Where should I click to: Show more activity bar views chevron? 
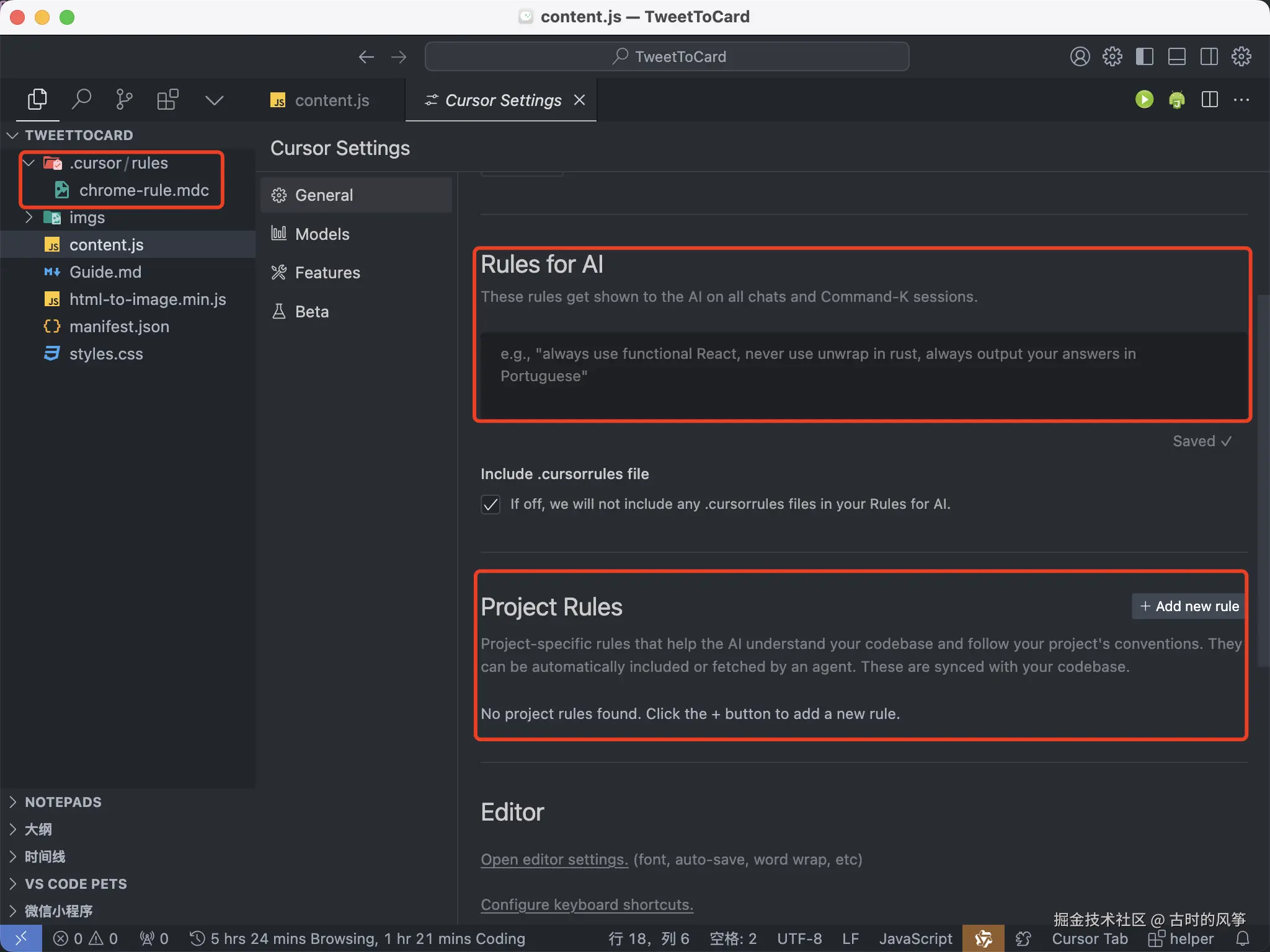215,100
